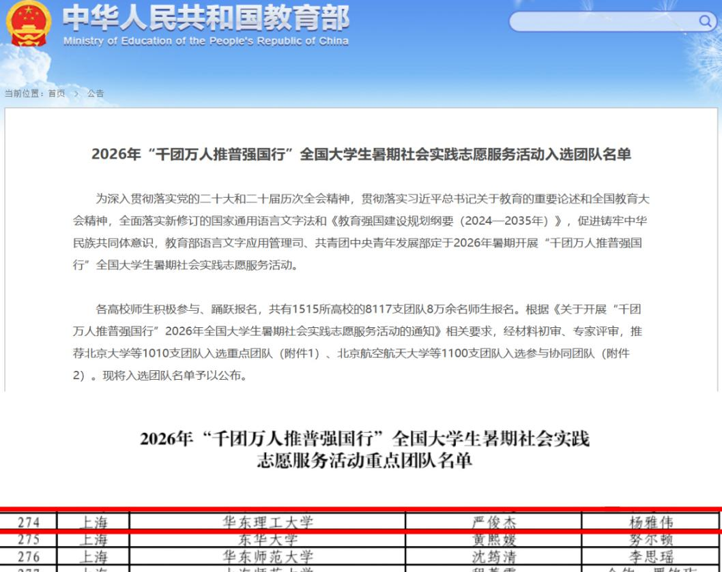Viewport: 722px width, 572px height.
Task: Select table cell 274
Action: (29, 522)
